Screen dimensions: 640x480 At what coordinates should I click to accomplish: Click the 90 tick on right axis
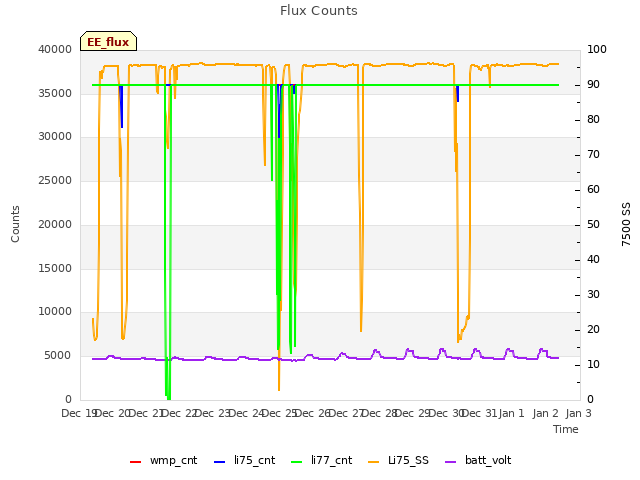pyautogui.click(x=593, y=84)
